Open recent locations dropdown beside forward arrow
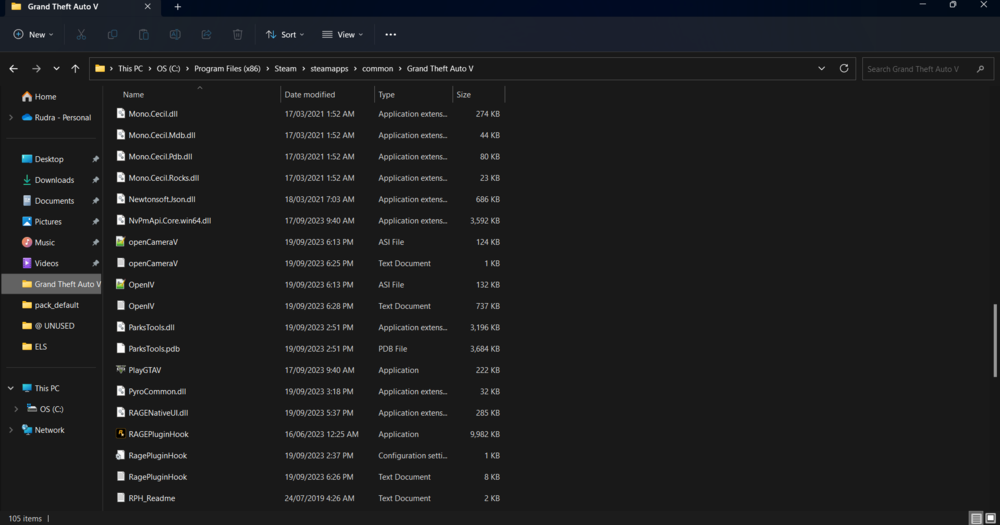This screenshot has width=1000, height=525. coord(56,68)
